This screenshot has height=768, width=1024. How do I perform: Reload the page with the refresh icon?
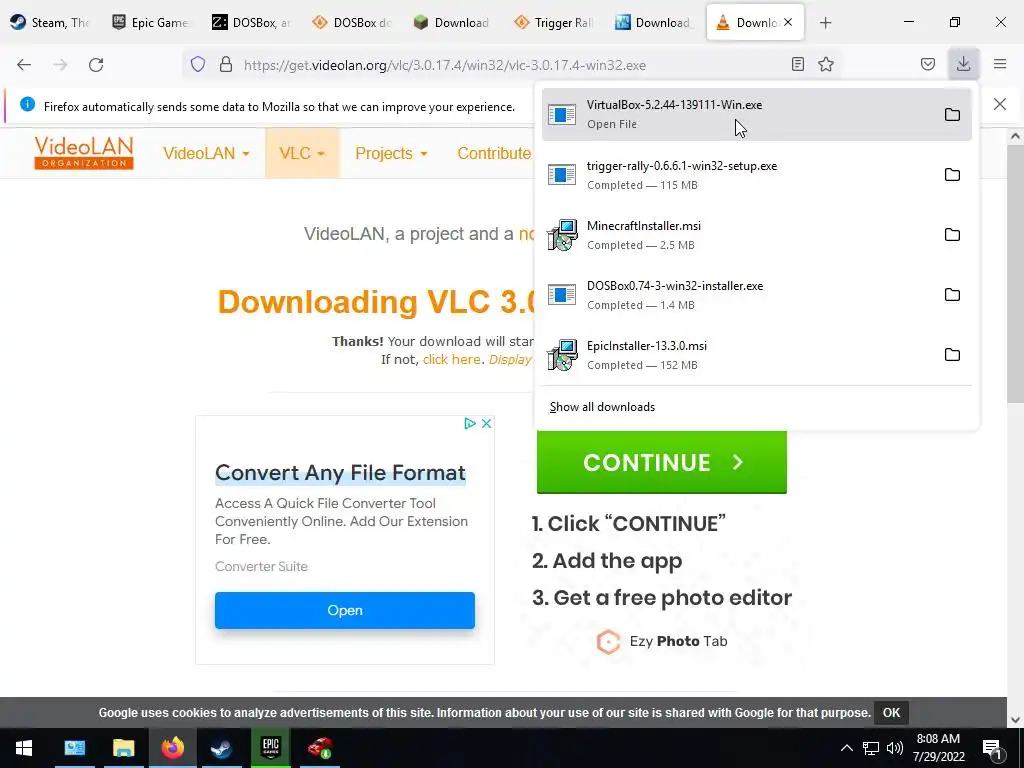pos(96,65)
